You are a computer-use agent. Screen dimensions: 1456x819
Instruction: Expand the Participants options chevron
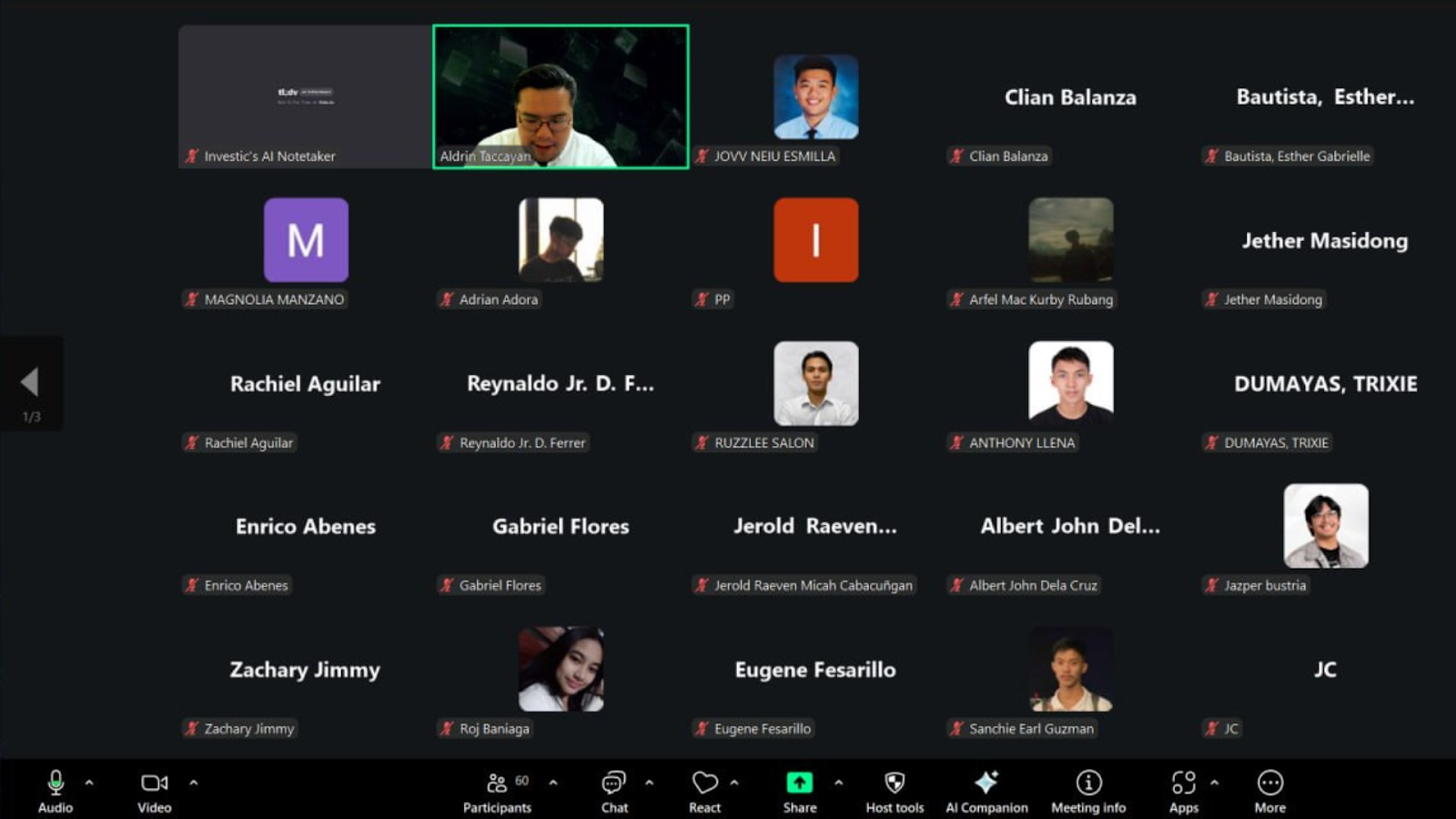pos(553,783)
